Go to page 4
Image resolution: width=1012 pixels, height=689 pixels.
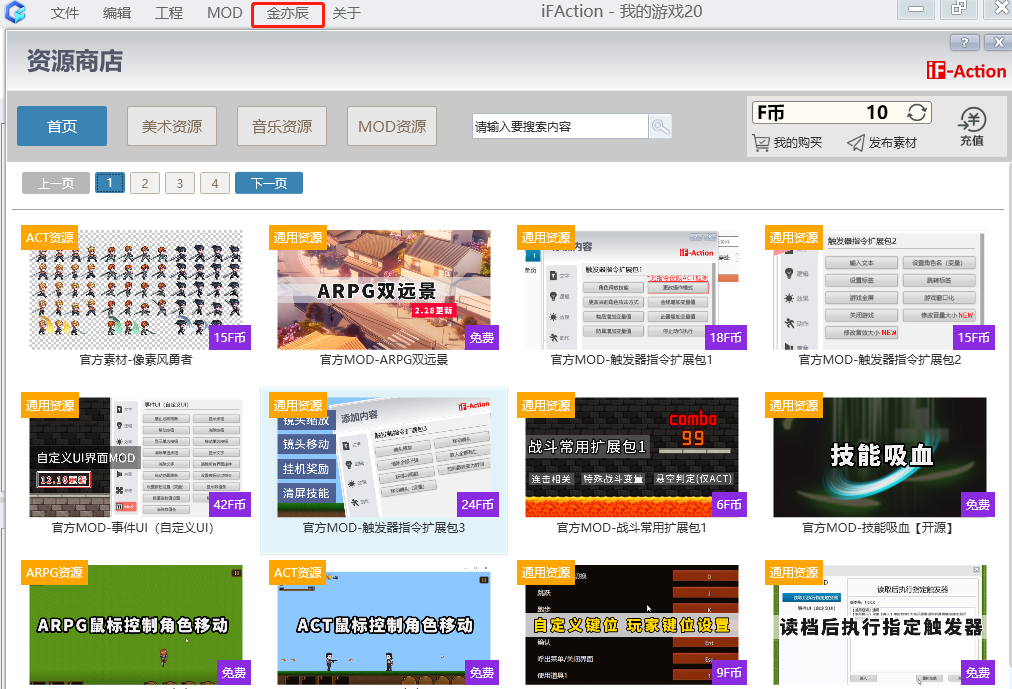point(215,183)
